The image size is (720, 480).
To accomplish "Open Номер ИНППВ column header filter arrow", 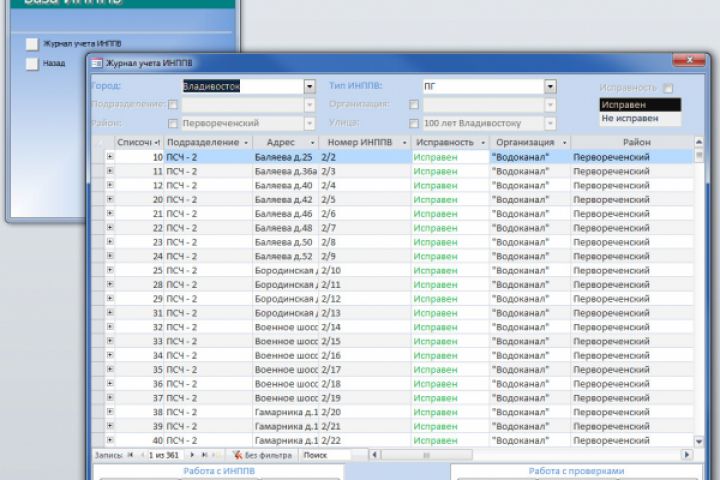I will coord(404,143).
